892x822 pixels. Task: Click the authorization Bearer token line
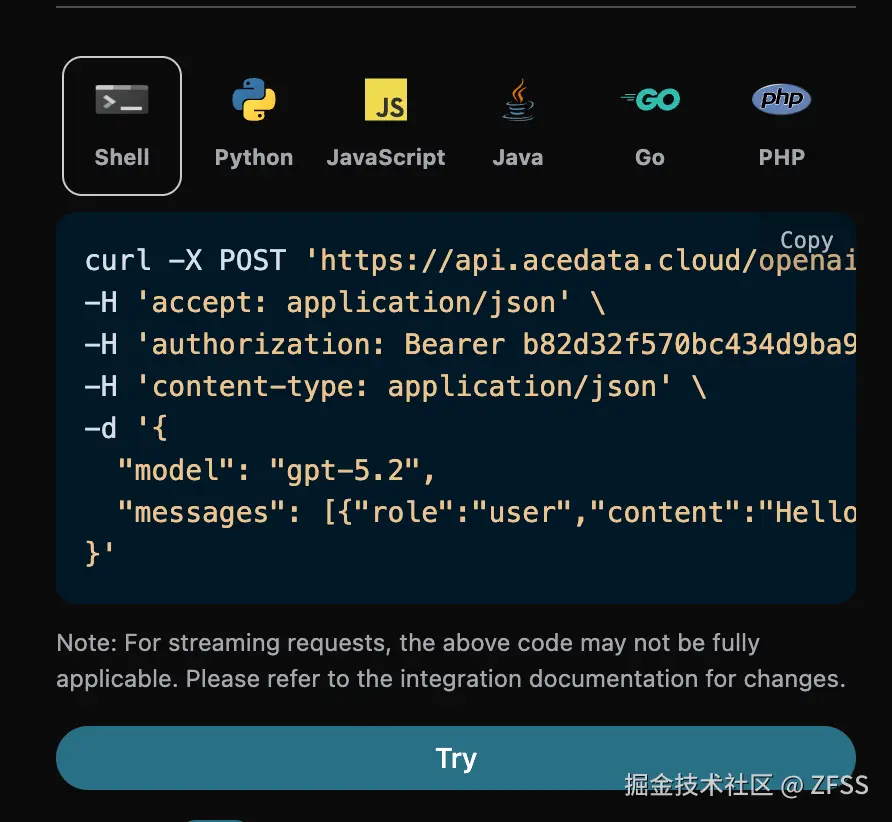470,345
